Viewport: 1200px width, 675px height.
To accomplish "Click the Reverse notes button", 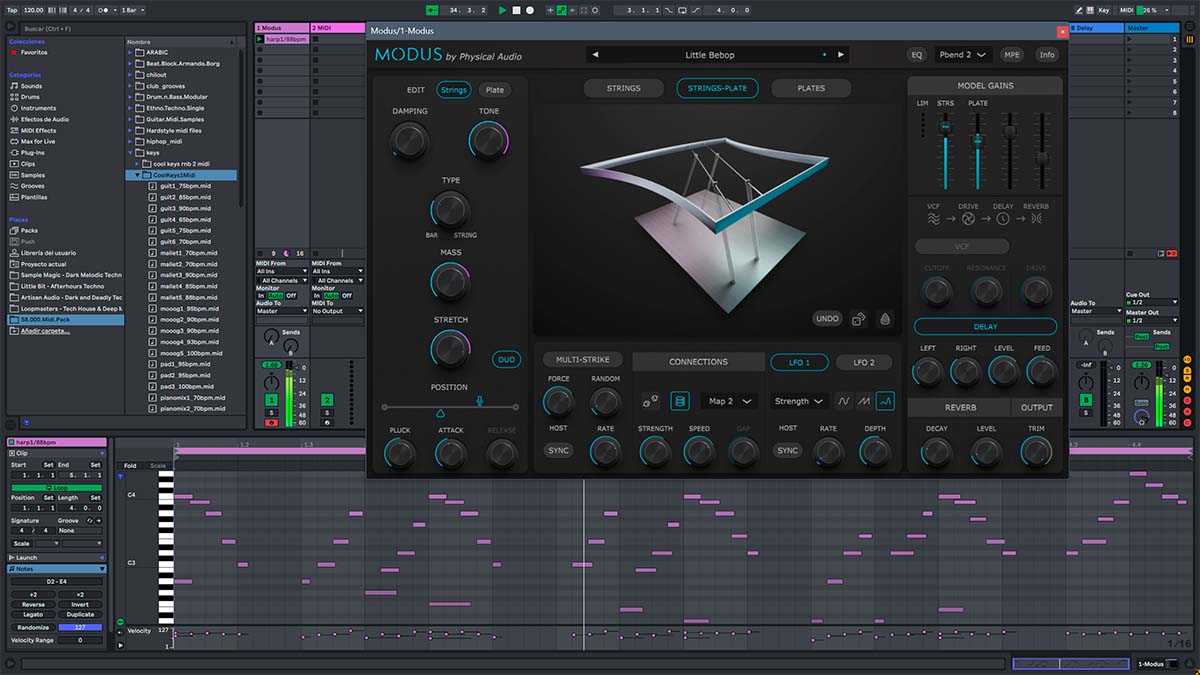I will (33, 604).
